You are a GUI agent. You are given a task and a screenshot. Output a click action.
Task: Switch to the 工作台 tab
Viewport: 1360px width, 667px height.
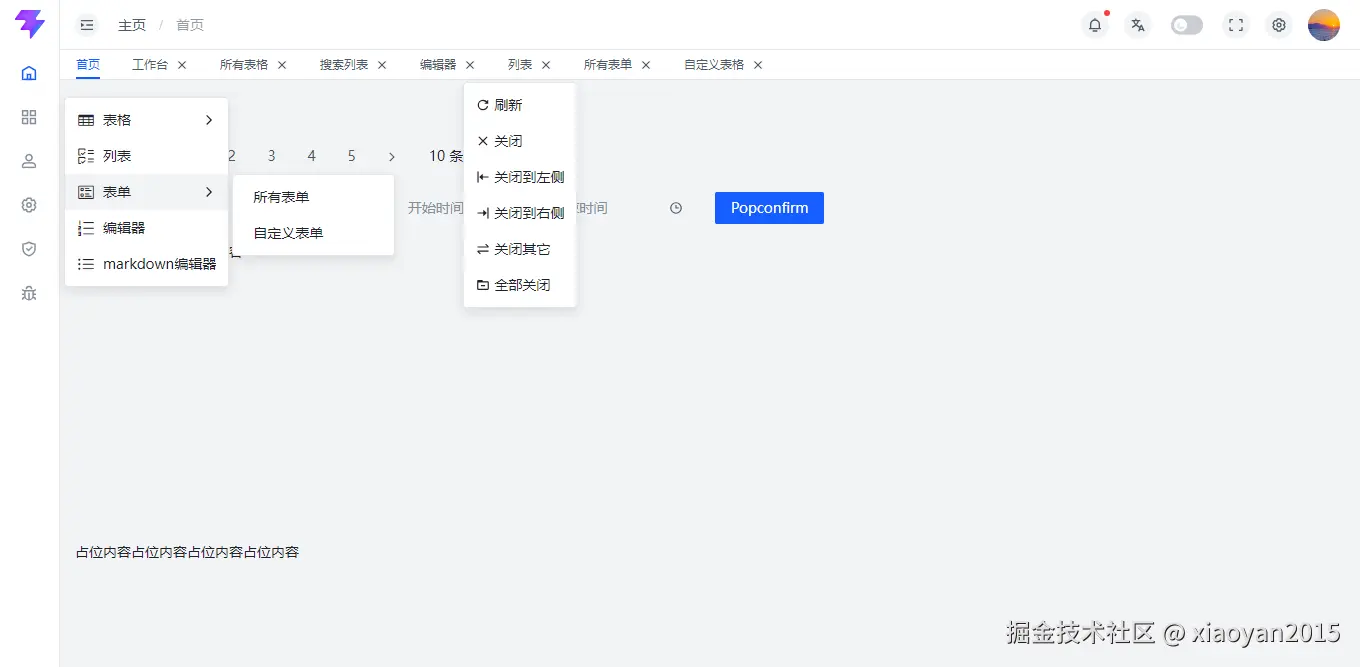pyautogui.click(x=150, y=64)
